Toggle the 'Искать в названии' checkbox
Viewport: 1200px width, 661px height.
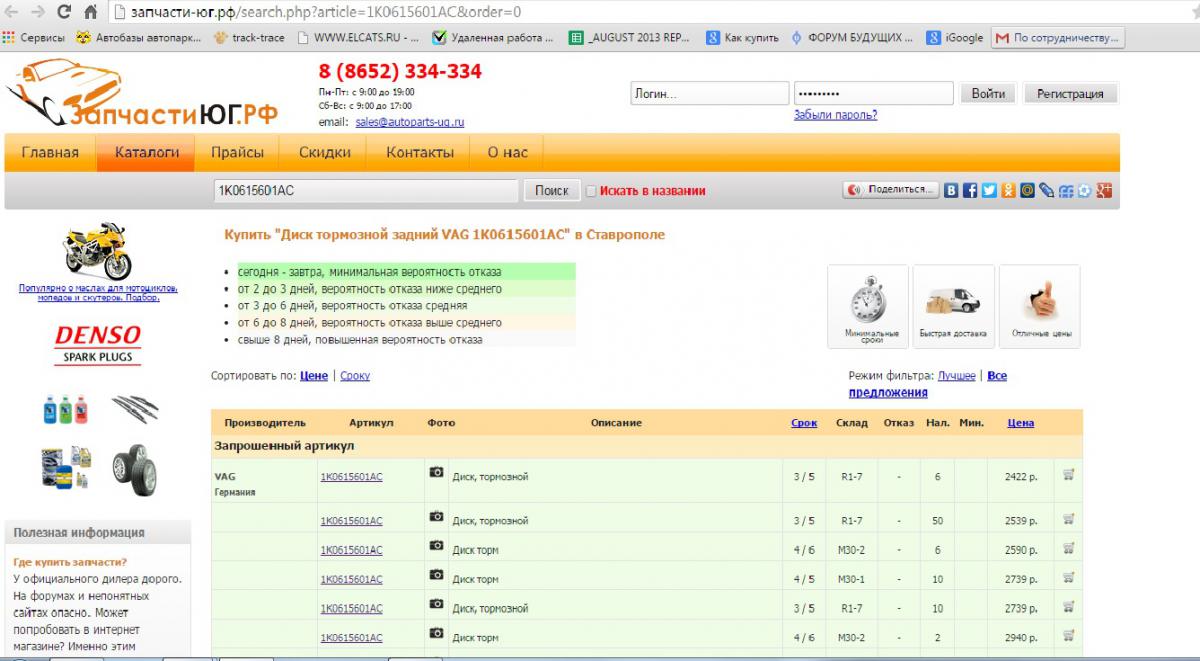(x=591, y=191)
